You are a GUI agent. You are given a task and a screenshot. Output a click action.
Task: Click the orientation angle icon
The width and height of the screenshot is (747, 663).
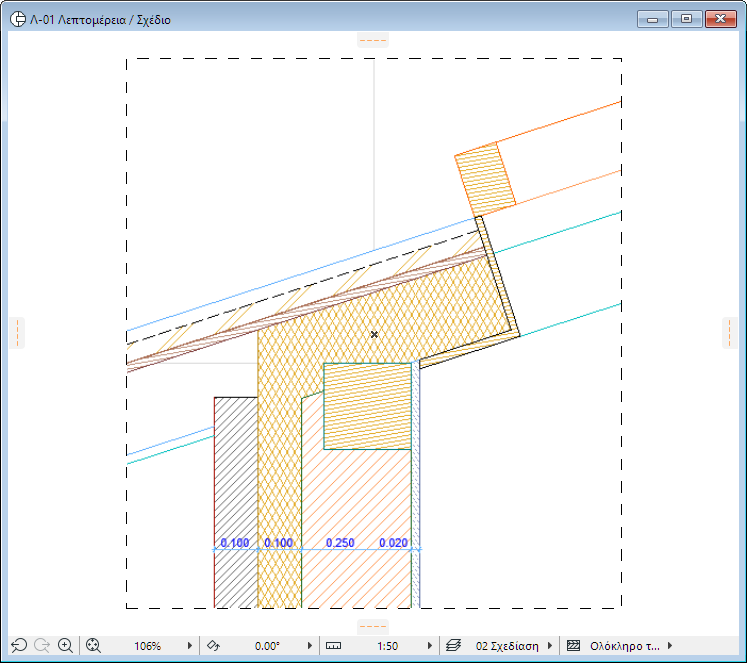coord(213,645)
